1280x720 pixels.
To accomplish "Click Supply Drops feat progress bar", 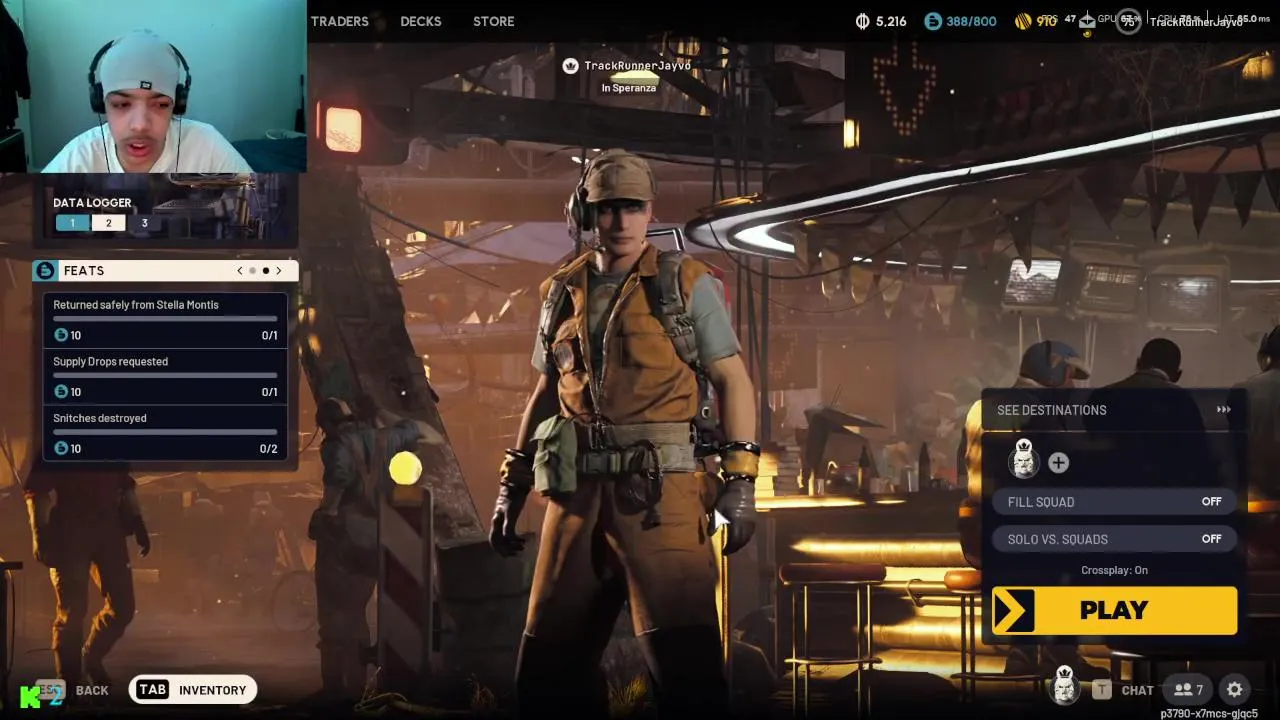I will [x=165, y=375].
